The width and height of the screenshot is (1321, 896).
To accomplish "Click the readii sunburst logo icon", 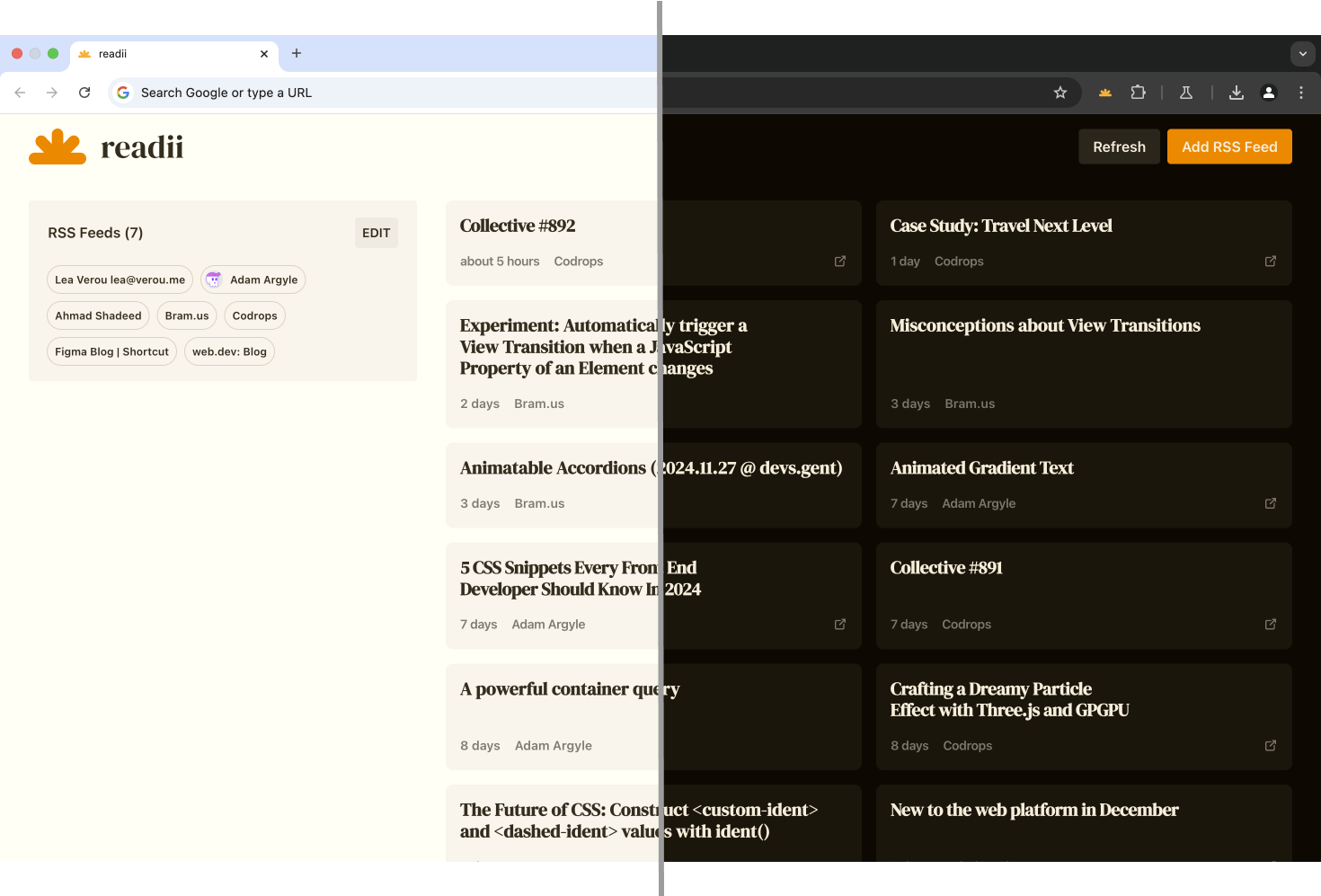I will click(x=57, y=146).
